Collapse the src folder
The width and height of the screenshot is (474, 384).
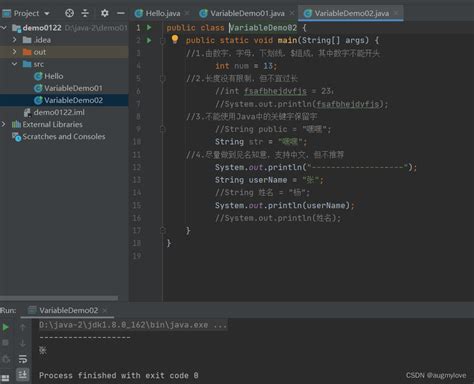(x=14, y=64)
